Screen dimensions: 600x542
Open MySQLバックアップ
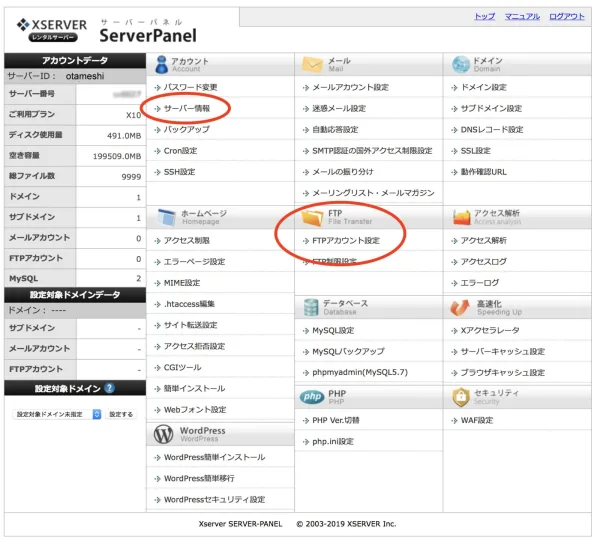click(x=348, y=351)
